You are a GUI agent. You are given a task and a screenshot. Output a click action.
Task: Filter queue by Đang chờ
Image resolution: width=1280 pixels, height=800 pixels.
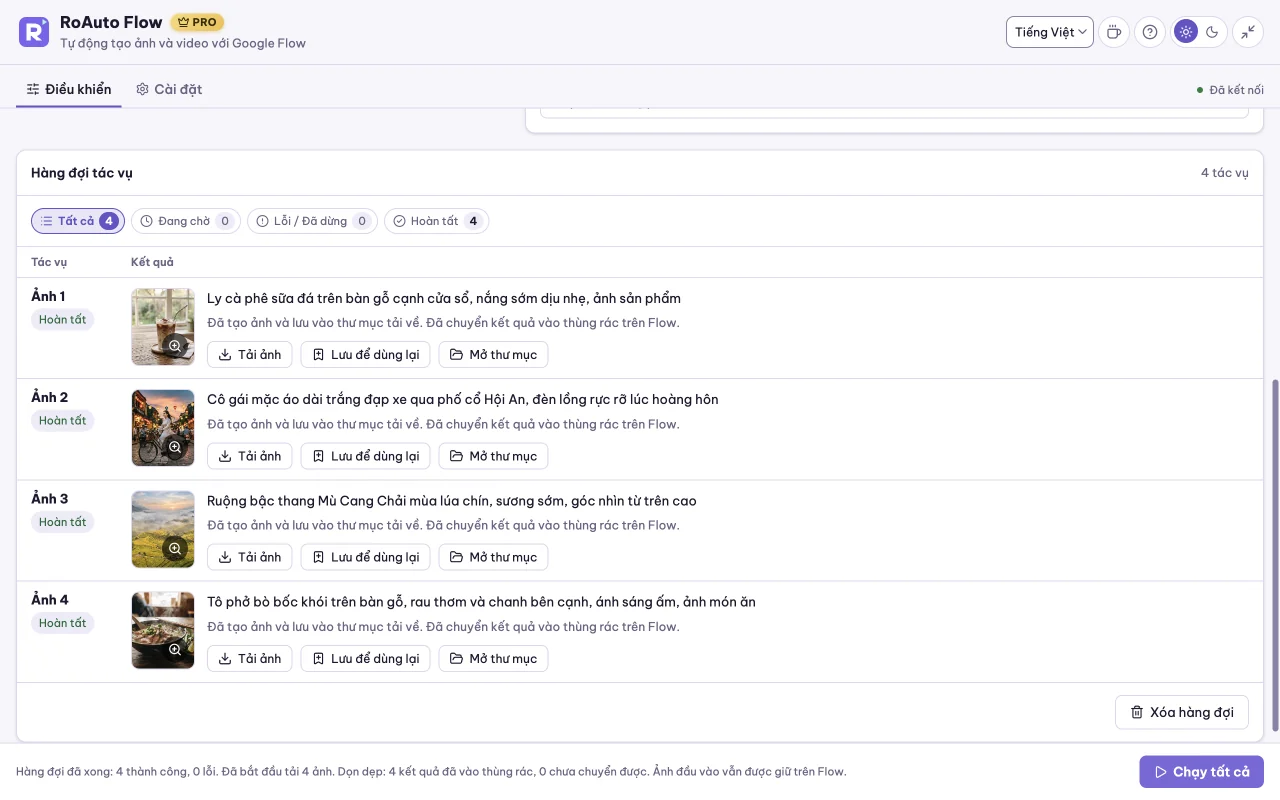coord(186,221)
